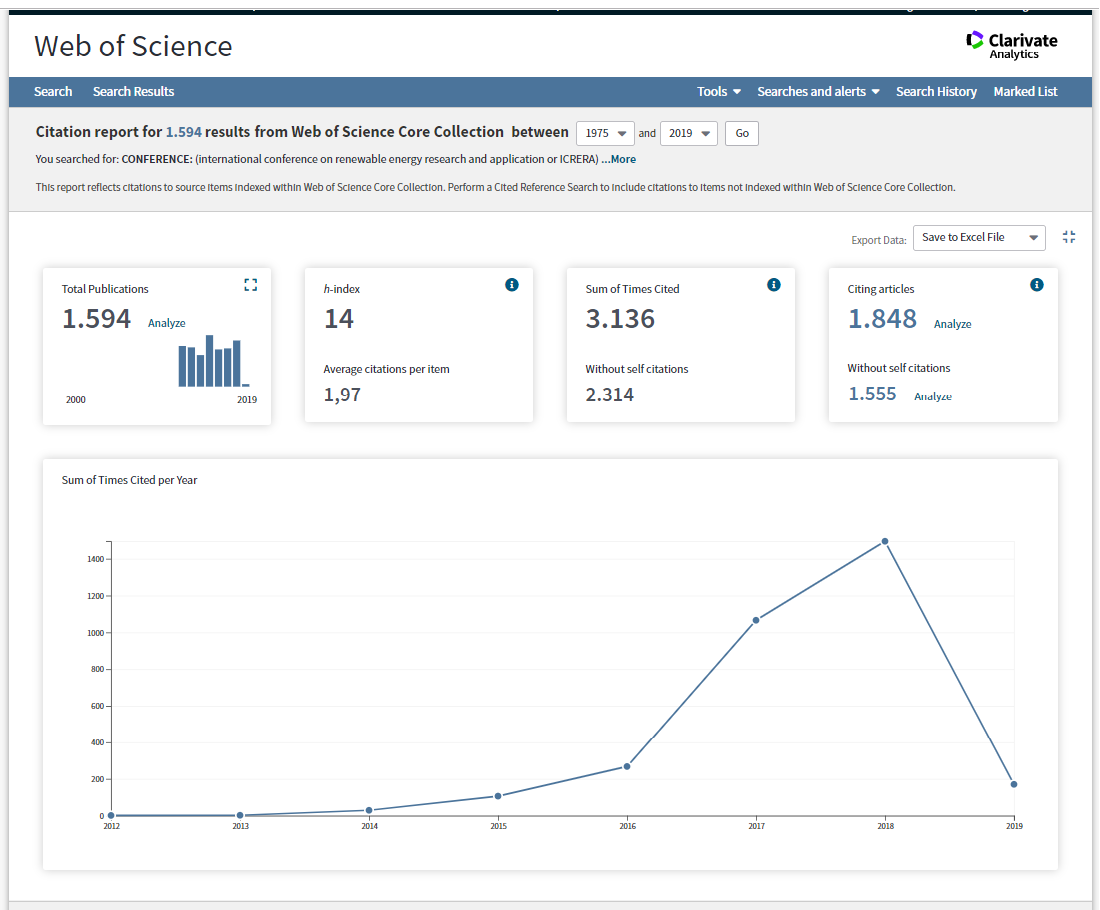1100x910 pixels.
Task: Click the 1.555 citing articles value
Action: (873, 394)
